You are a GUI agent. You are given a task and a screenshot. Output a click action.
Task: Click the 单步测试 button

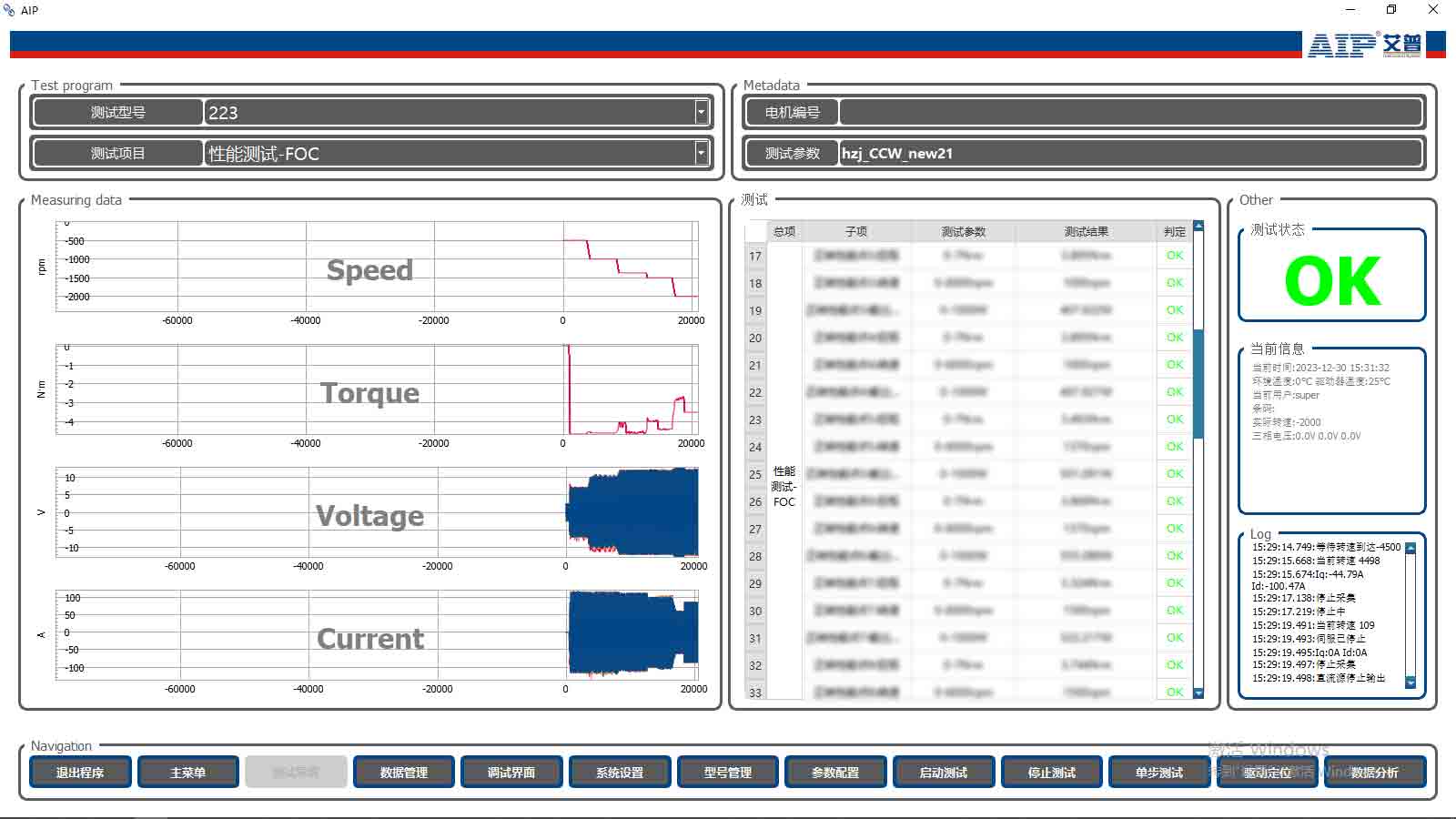(x=1159, y=772)
